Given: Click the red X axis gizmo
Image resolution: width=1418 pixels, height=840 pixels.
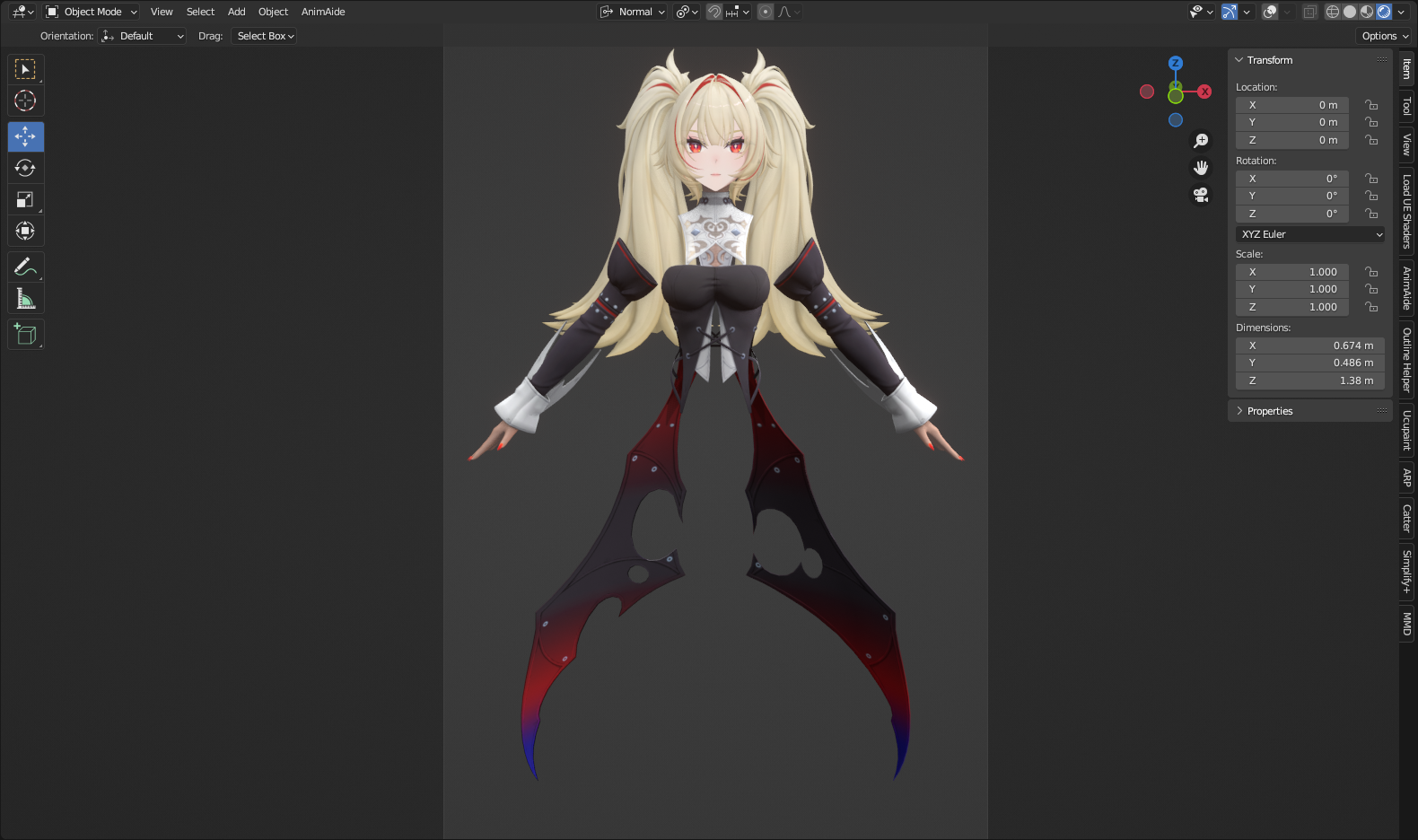Looking at the screenshot, I should (1204, 92).
